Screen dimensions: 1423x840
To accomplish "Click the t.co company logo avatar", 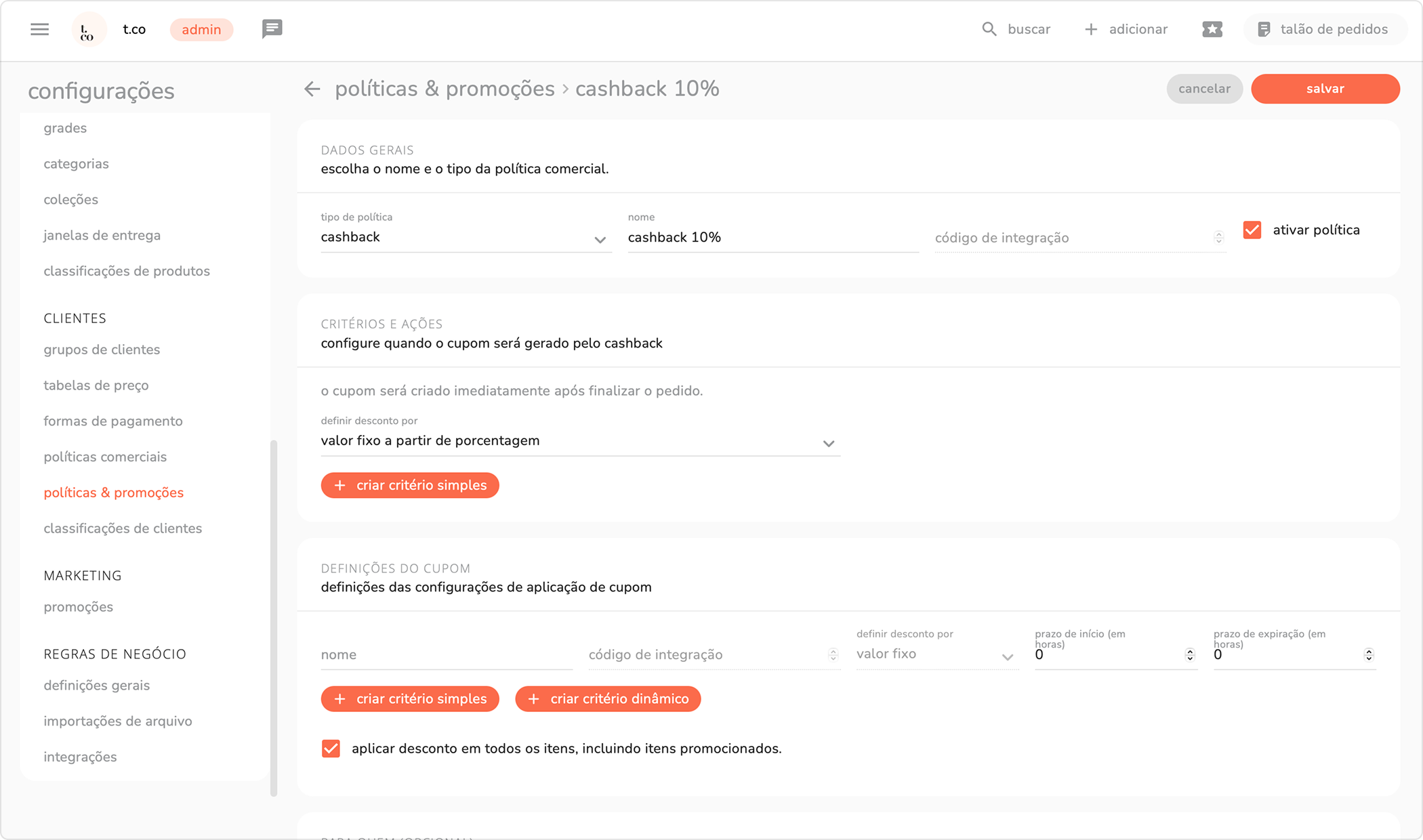I will (x=88, y=30).
